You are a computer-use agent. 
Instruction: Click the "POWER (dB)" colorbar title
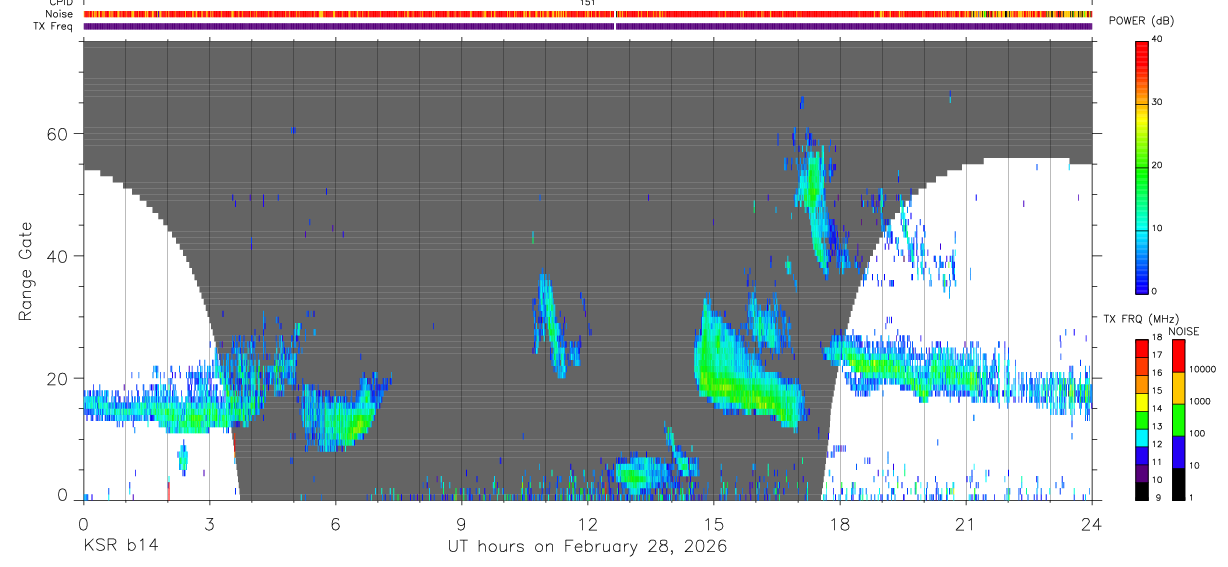coord(1141,22)
